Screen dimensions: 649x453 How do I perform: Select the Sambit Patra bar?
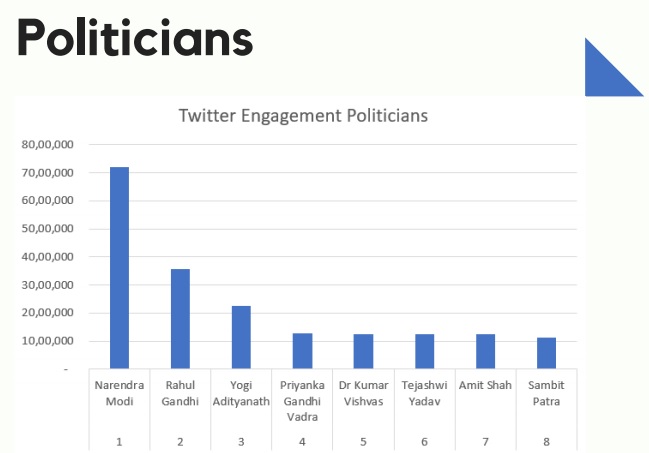click(546, 353)
